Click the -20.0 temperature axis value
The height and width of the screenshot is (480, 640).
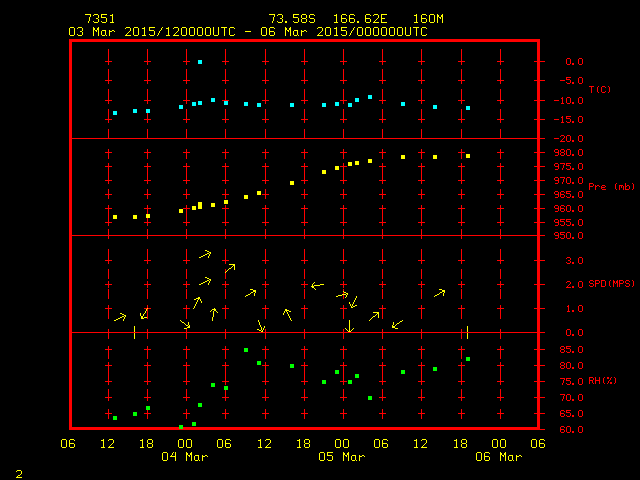[x=568, y=139]
